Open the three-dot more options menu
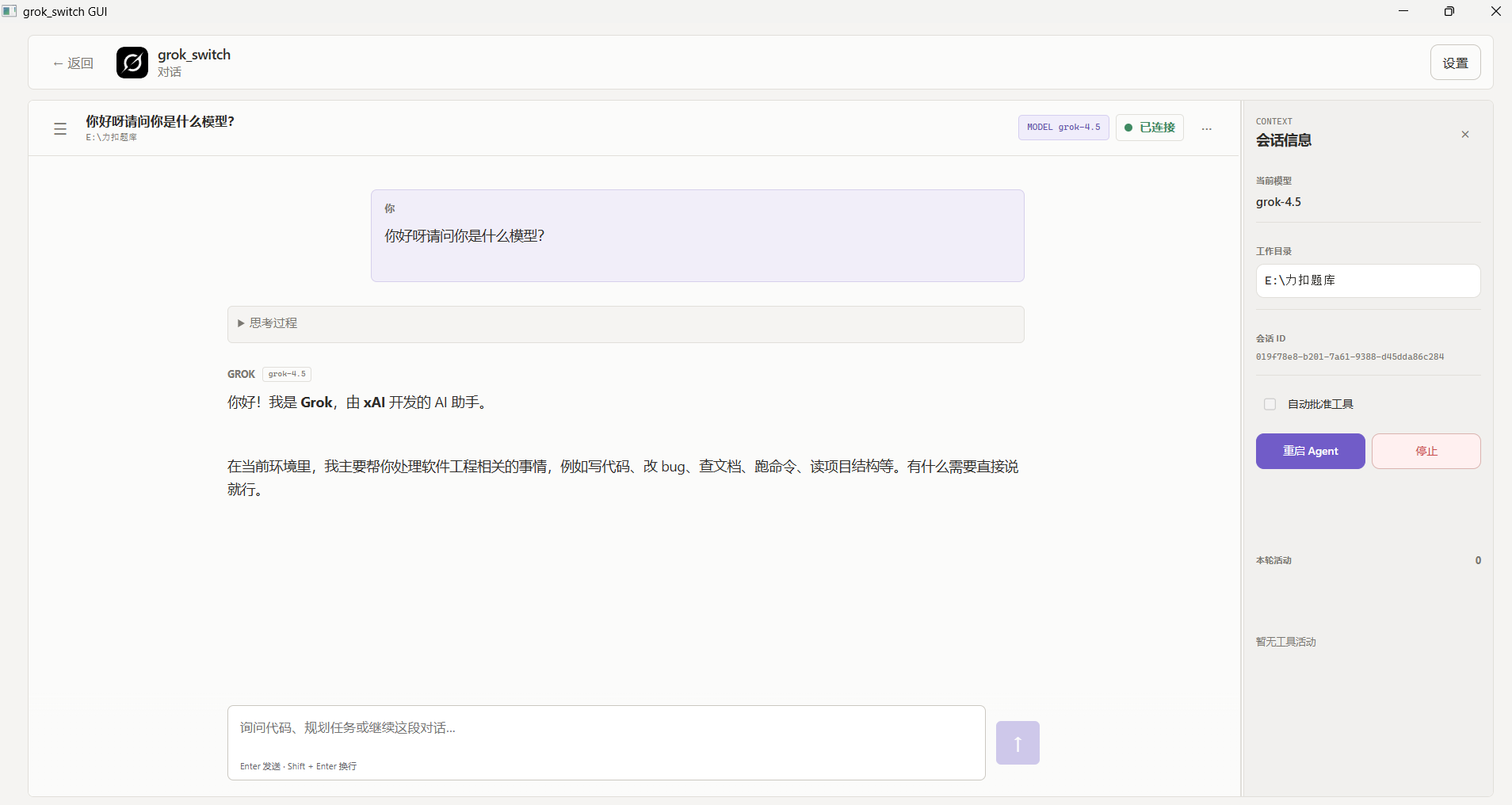Viewport: 1512px width, 805px height. (x=1207, y=128)
